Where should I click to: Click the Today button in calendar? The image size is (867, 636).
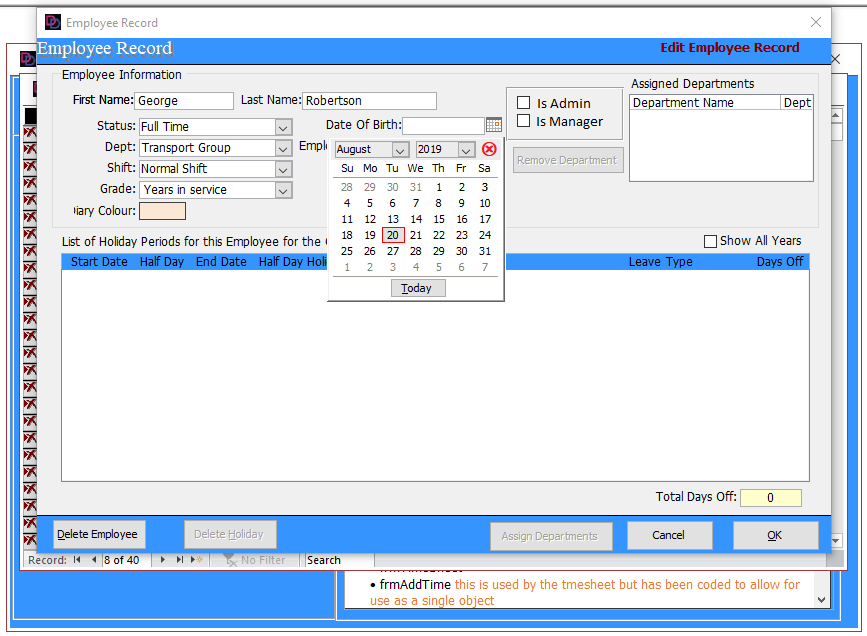click(x=417, y=288)
